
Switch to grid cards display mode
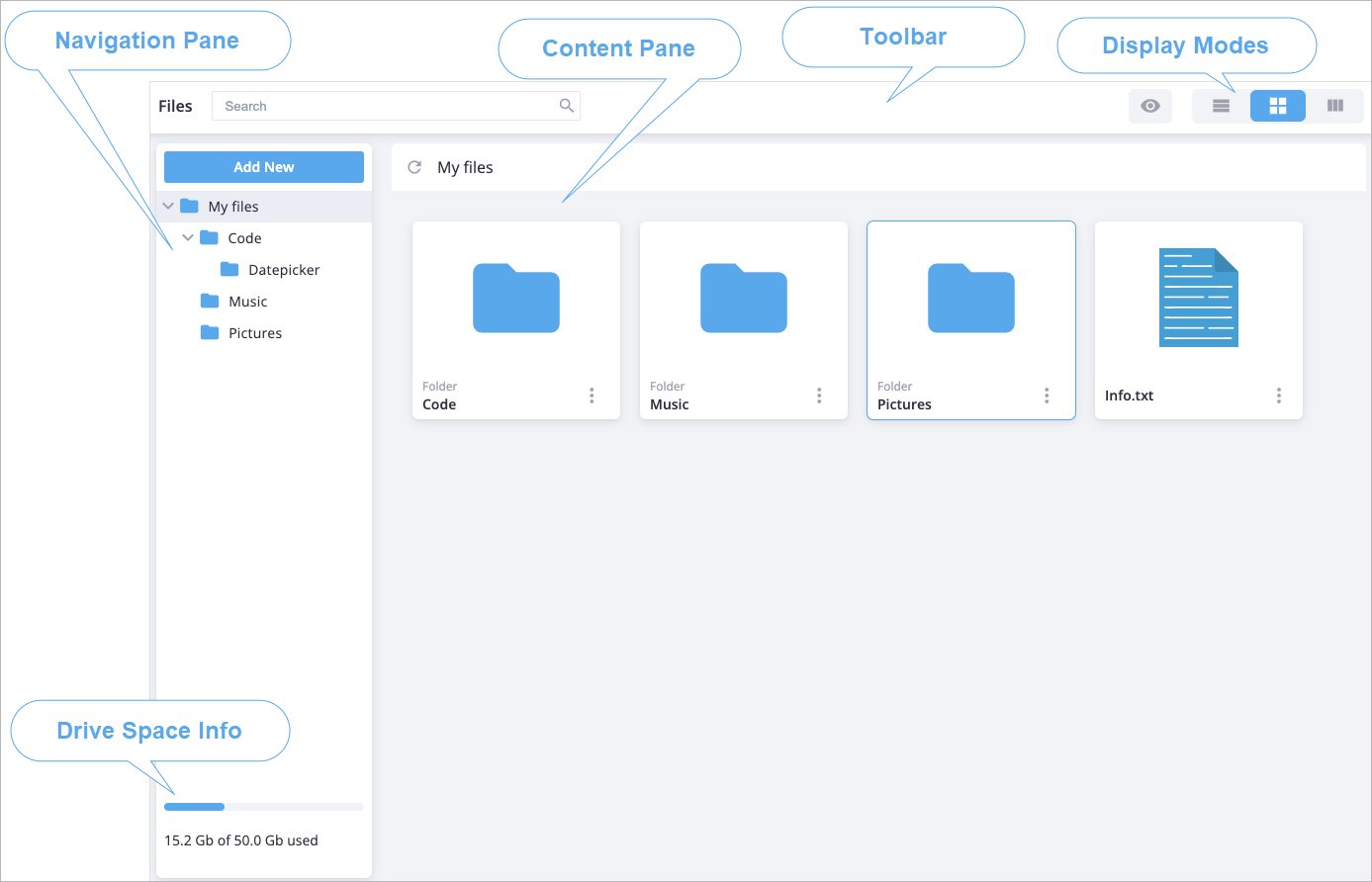pyautogui.click(x=1277, y=106)
